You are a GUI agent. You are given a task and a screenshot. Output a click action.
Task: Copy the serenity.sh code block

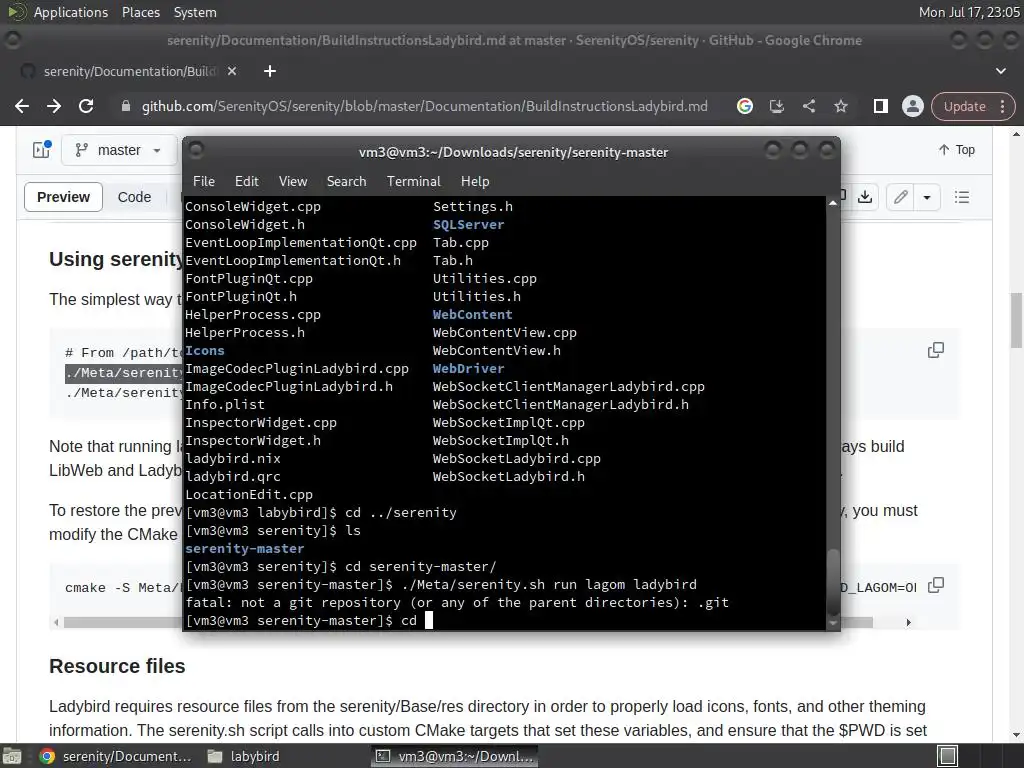coord(935,350)
